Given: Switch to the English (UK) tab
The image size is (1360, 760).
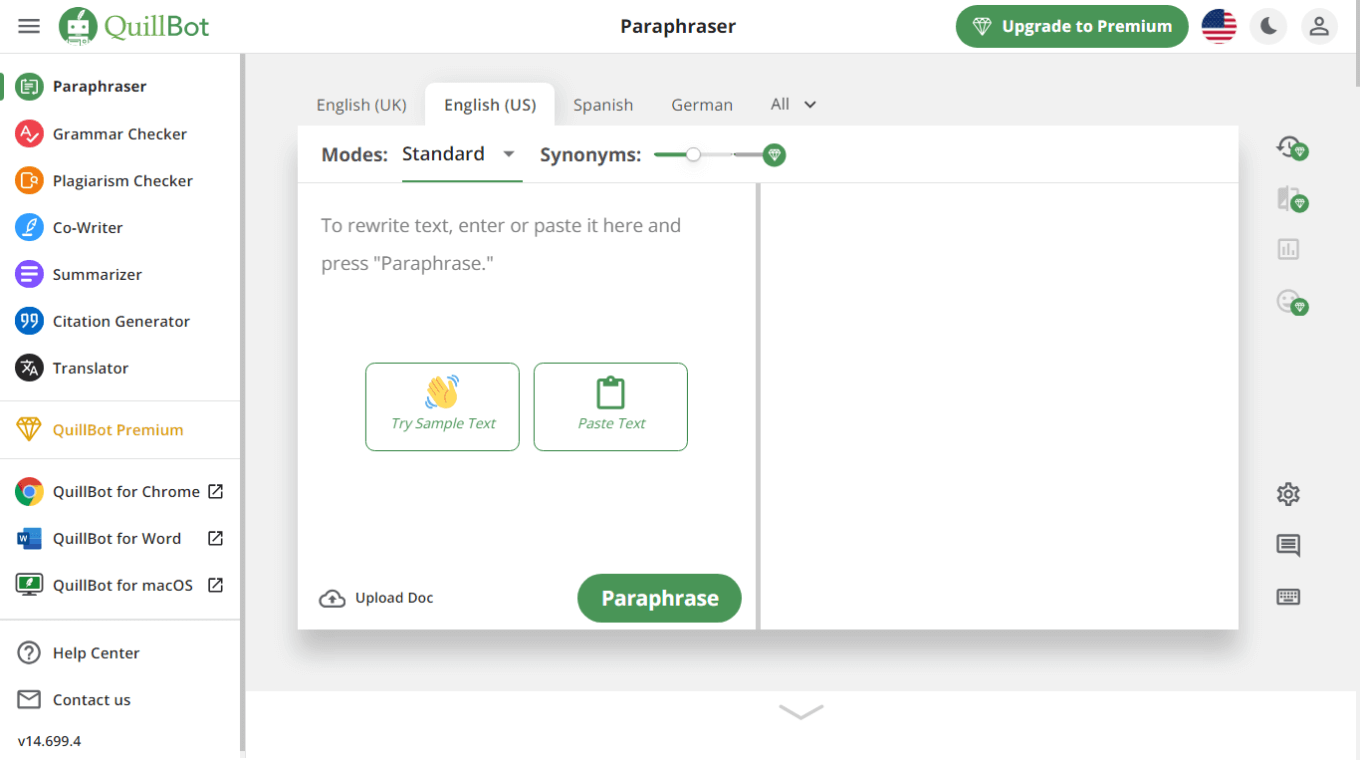Looking at the screenshot, I should tap(361, 105).
